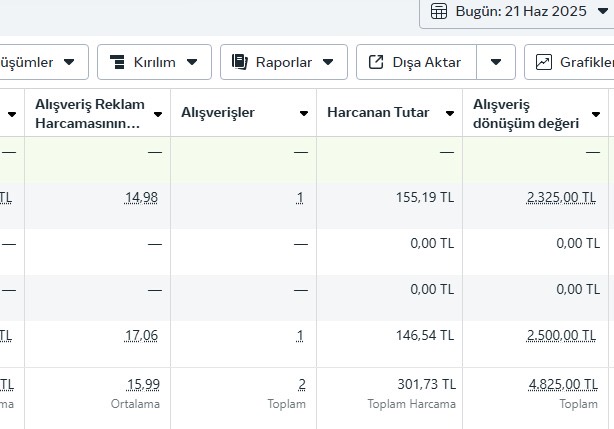Open Harcanan Tutar column options arrow
Viewport: 614px width, 429px height.
coord(450,114)
